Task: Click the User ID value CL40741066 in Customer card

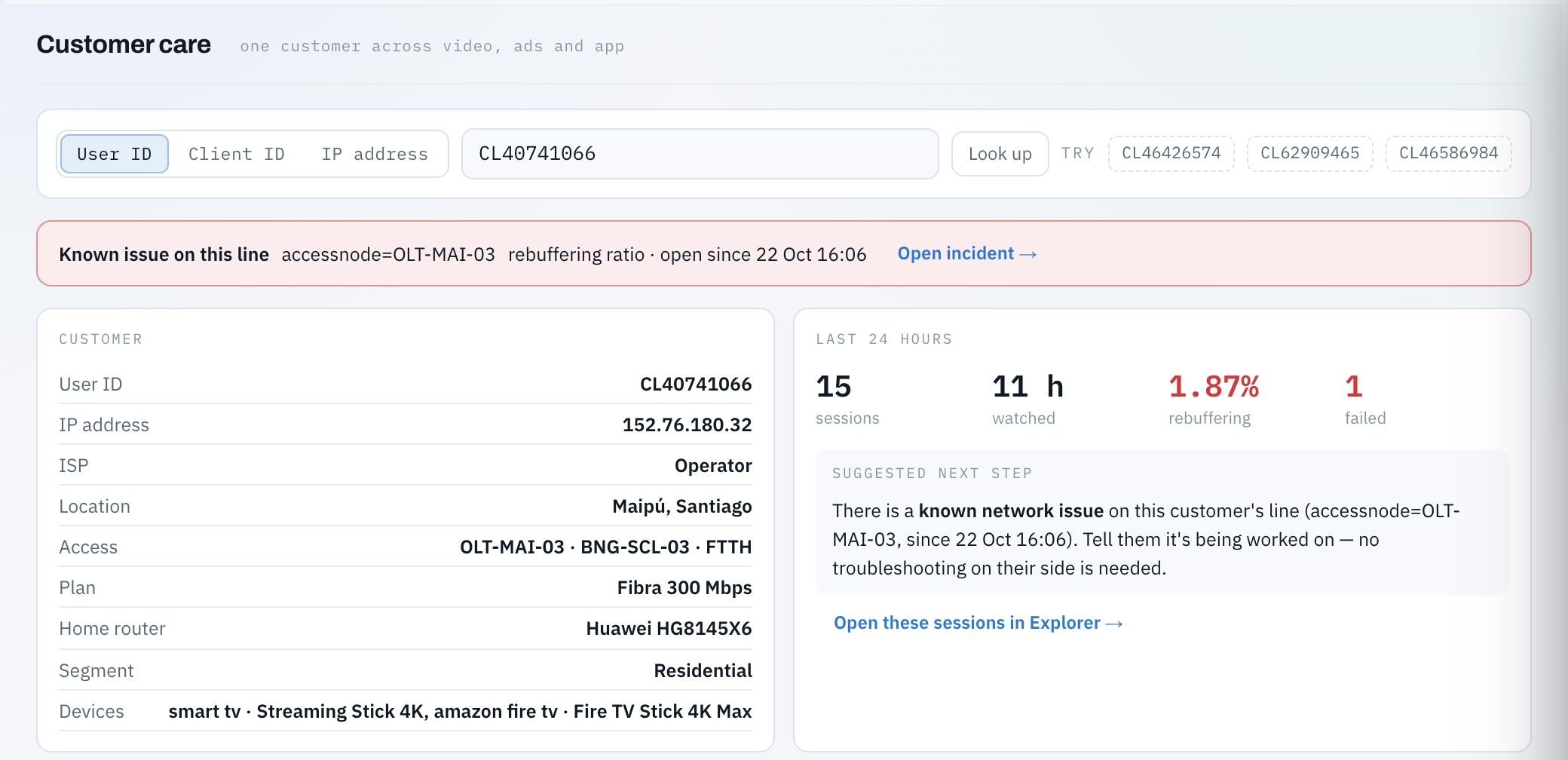Action: (x=695, y=384)
